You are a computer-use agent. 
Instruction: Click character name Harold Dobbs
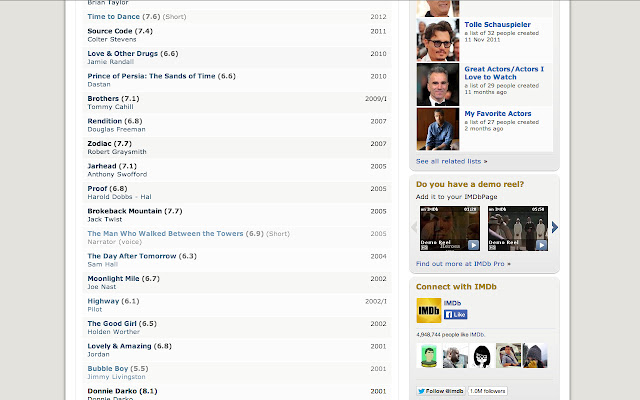coord(110,197)
